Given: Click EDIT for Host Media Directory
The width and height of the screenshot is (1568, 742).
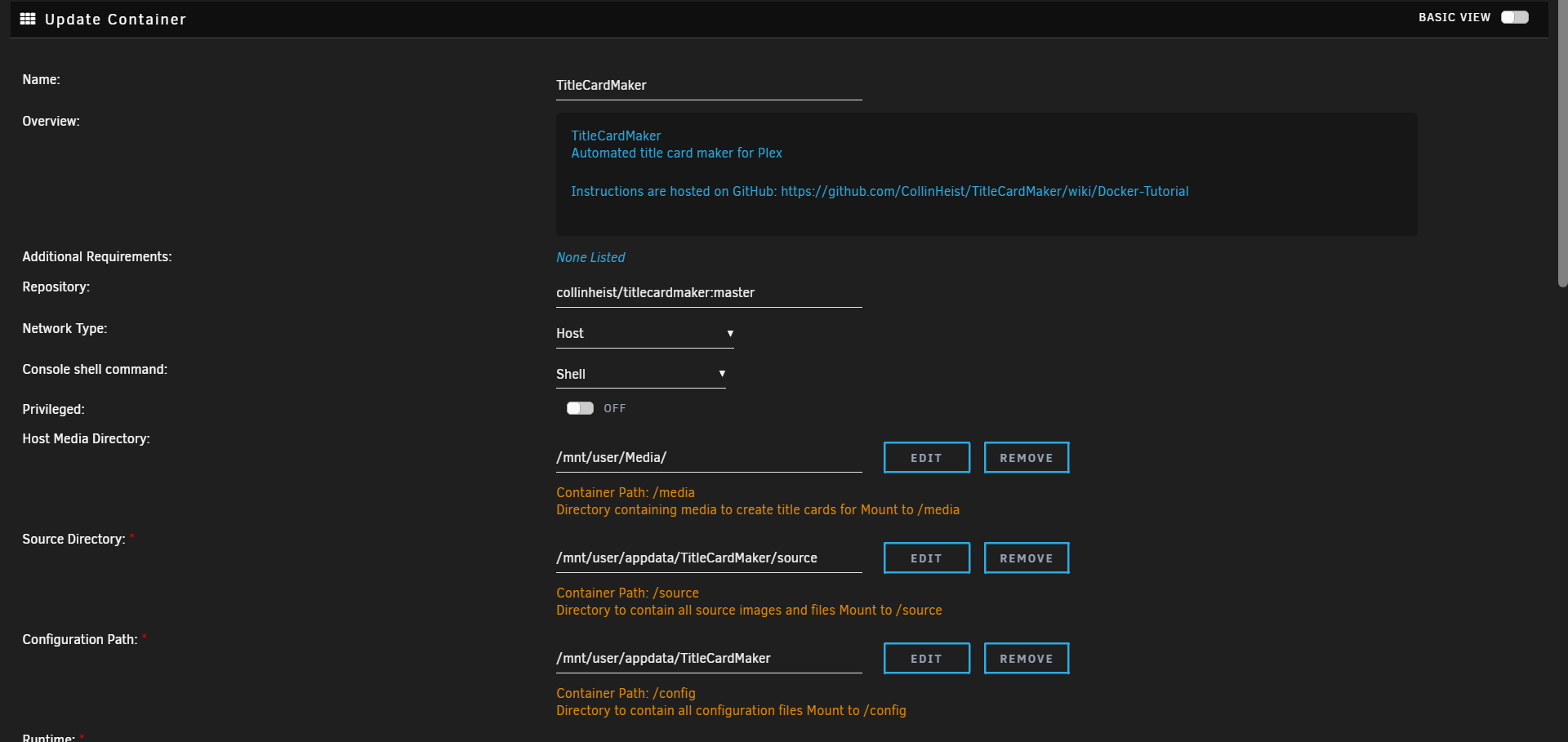Looking at the screenshot, I should [x=926, y=457].
